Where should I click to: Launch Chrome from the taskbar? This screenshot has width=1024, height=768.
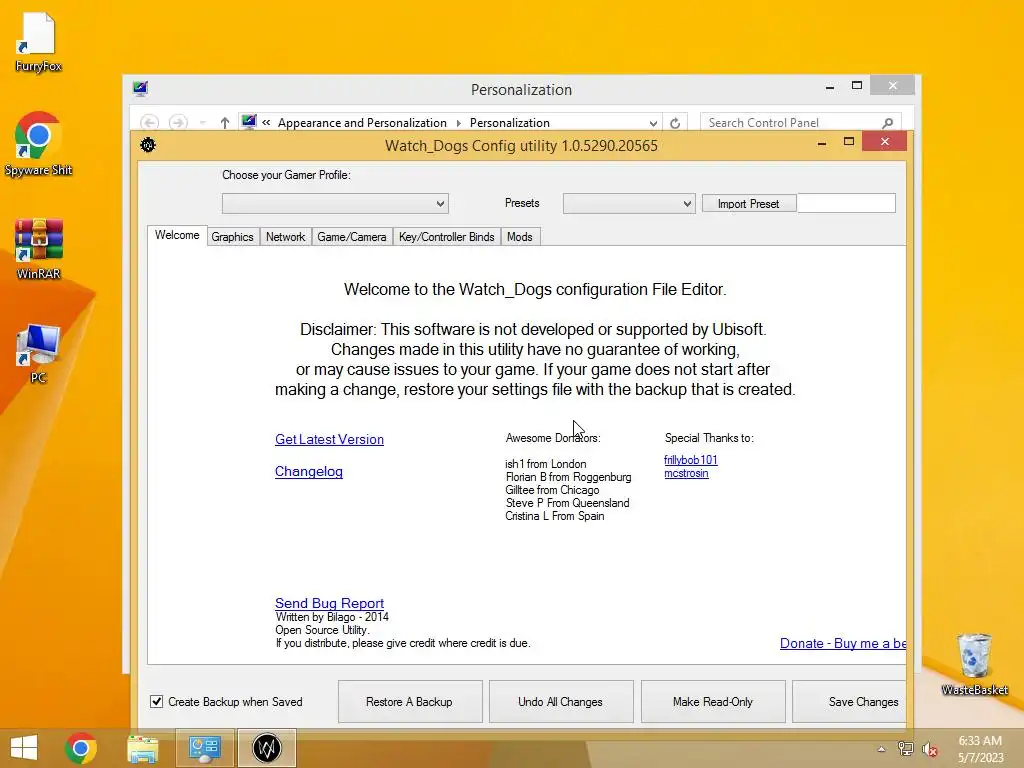pos(81,748)
